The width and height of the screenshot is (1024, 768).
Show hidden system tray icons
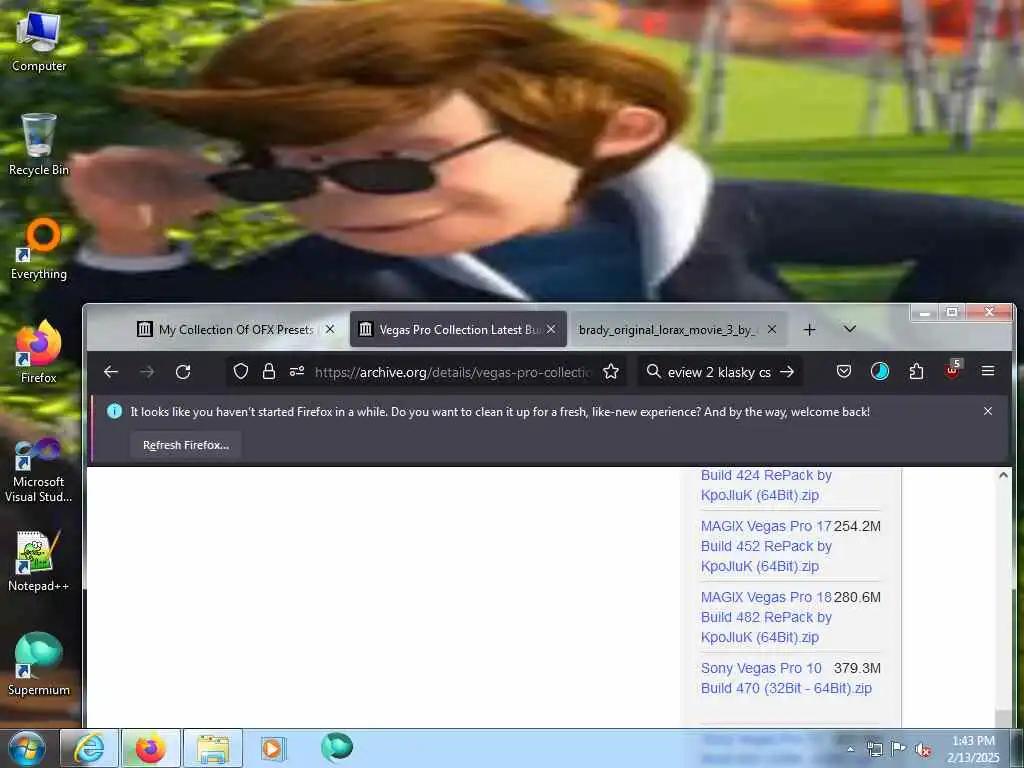[850, 750]
